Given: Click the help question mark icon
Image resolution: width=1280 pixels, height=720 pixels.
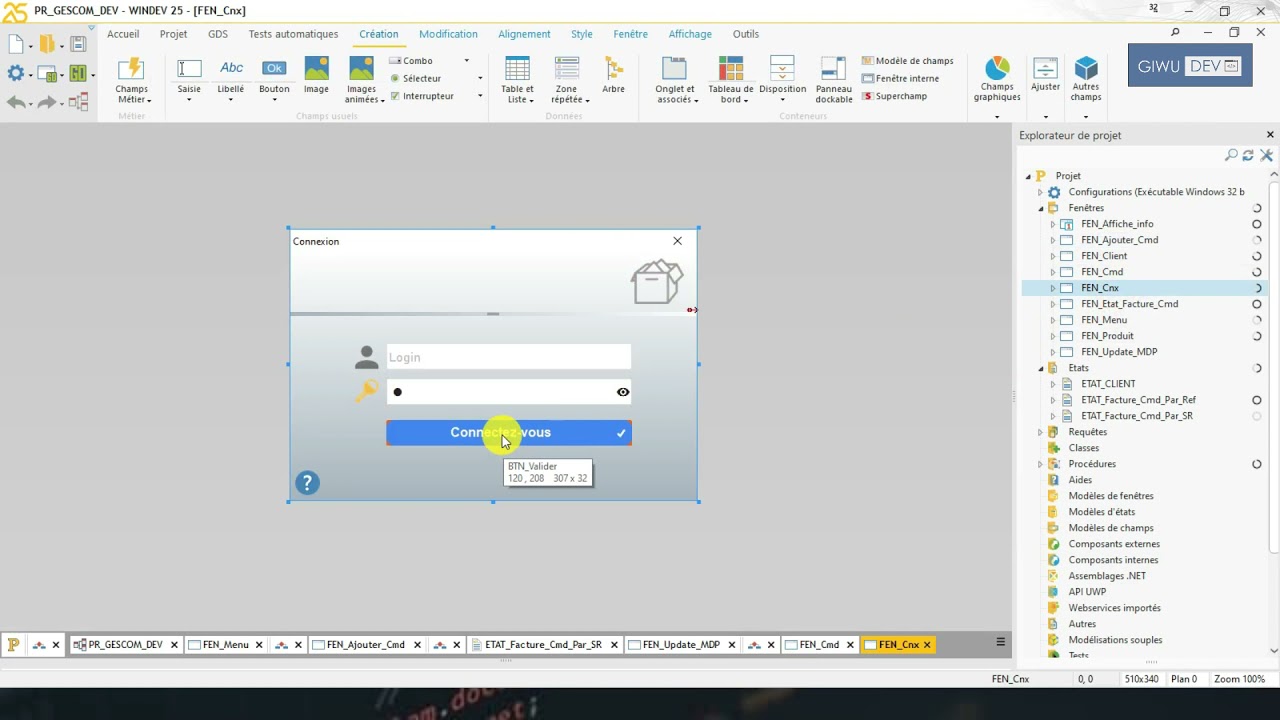Looking at the screenshot, I should (307, 483).
